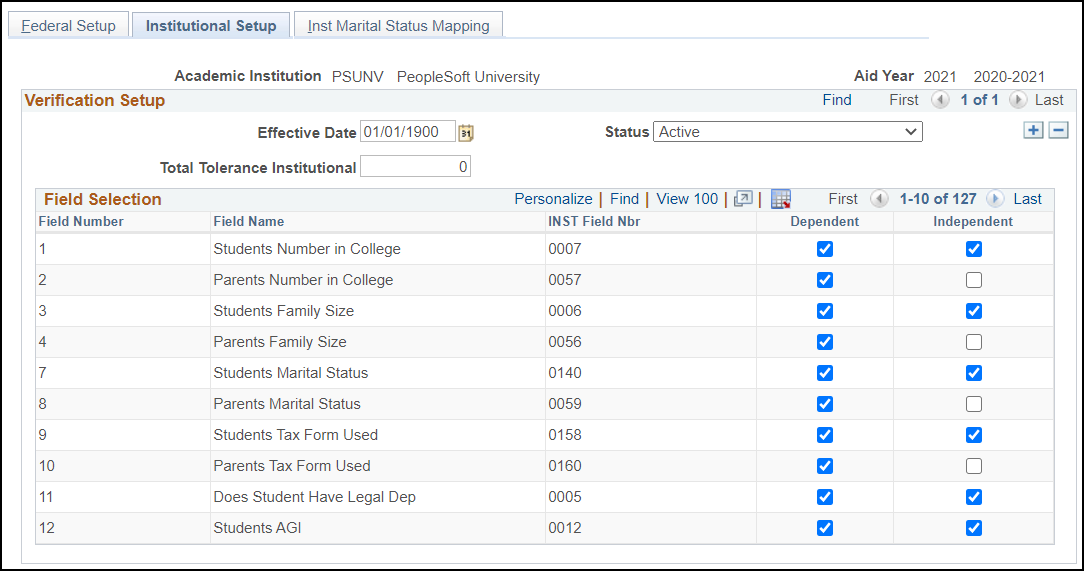Open the Effective Date calendar picker
The height and width of the screenshot is (571, 1084).
pyautogui.click(x=466, y=132)
